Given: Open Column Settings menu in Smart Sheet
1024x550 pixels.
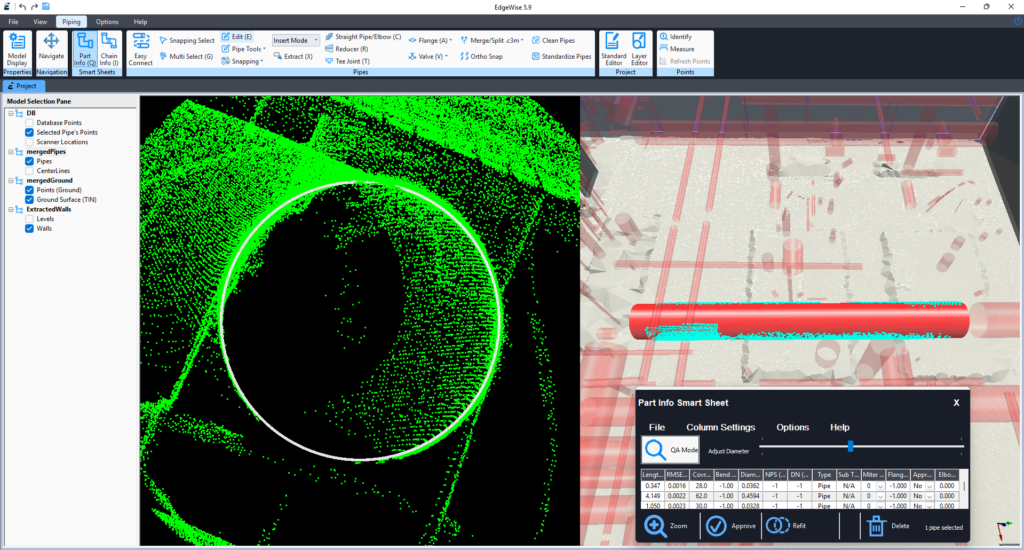Looking at the screenshot, I should (x=720, y=427).
